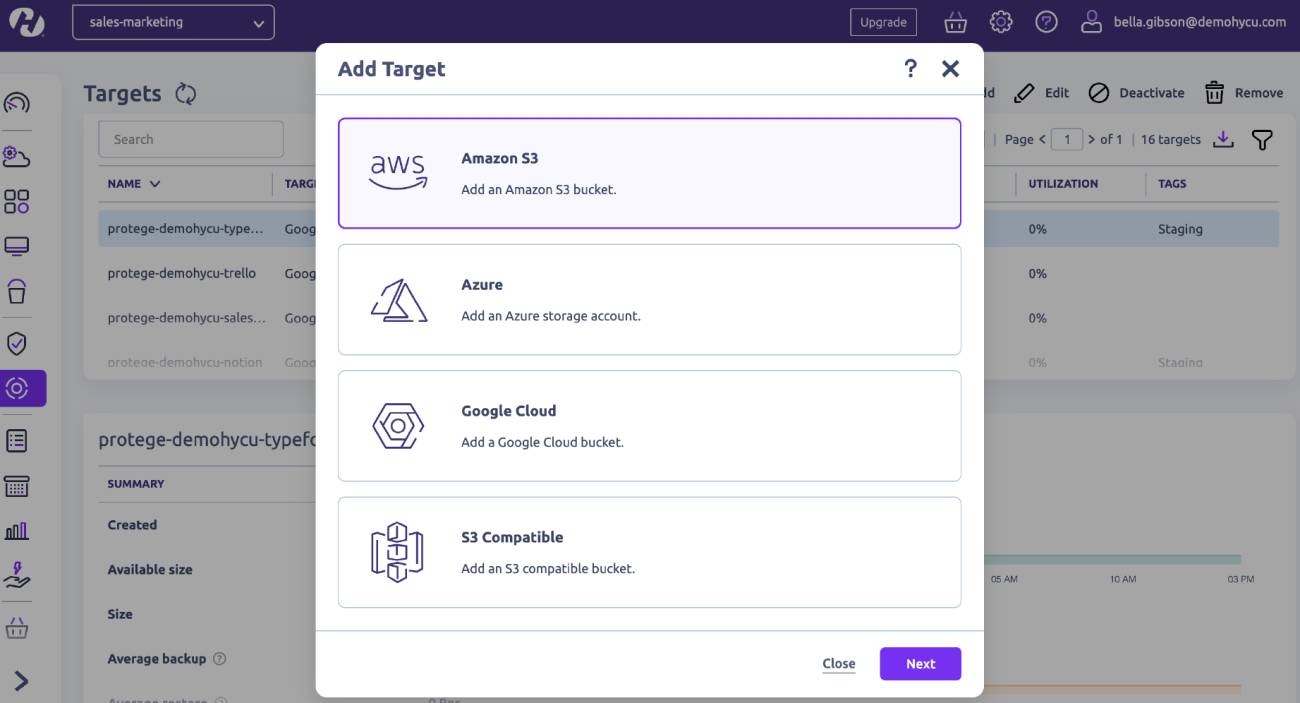The image size is (1300, 703).
Task: Open the help question icon in dialog
Action: (x=910, y=68)
